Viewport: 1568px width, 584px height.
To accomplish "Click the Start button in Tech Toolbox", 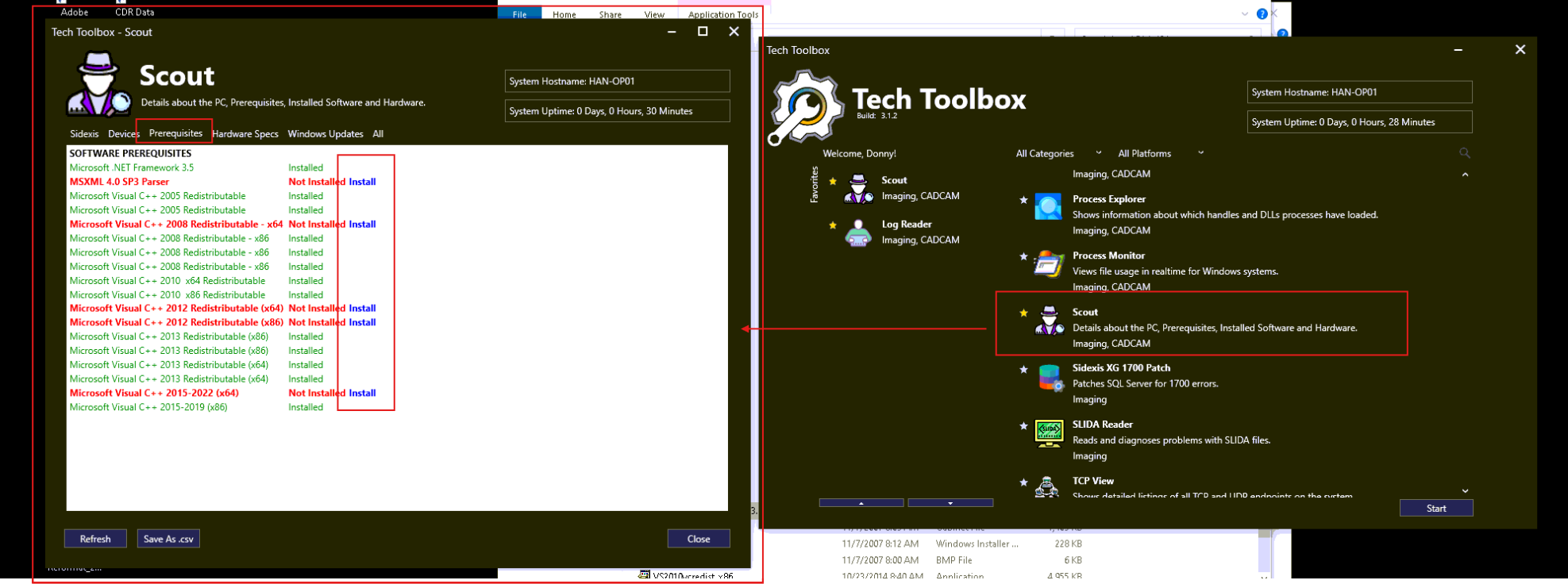I will click(1435, 509).
